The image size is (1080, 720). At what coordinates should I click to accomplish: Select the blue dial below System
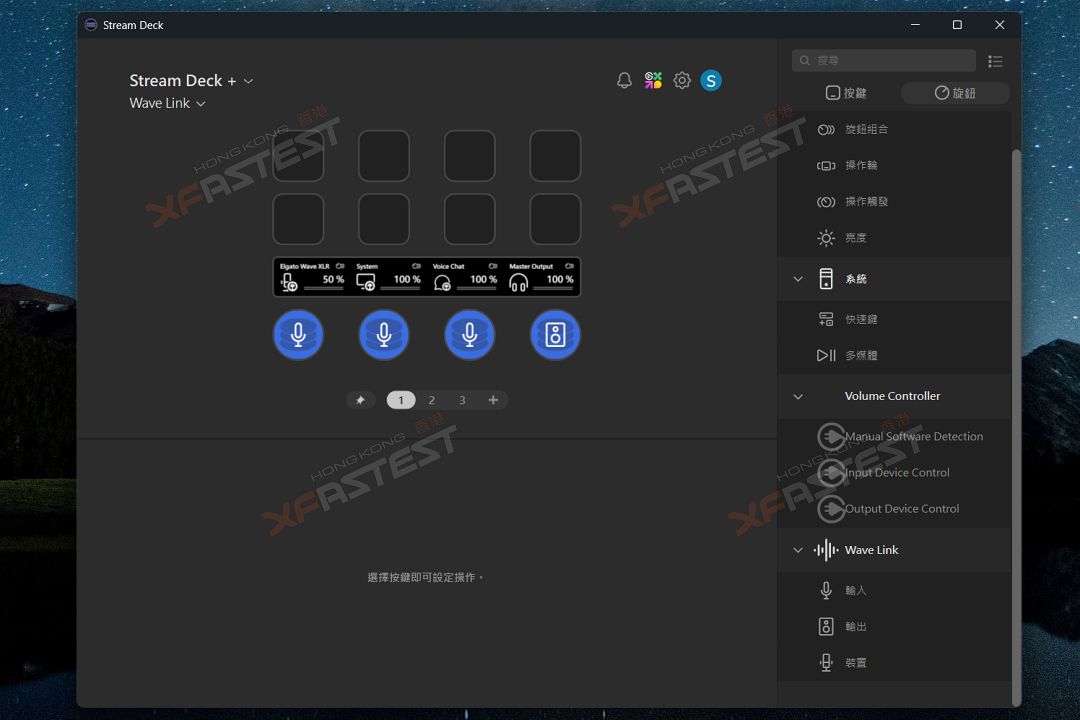pyautogui.click(x=384, y=335)
